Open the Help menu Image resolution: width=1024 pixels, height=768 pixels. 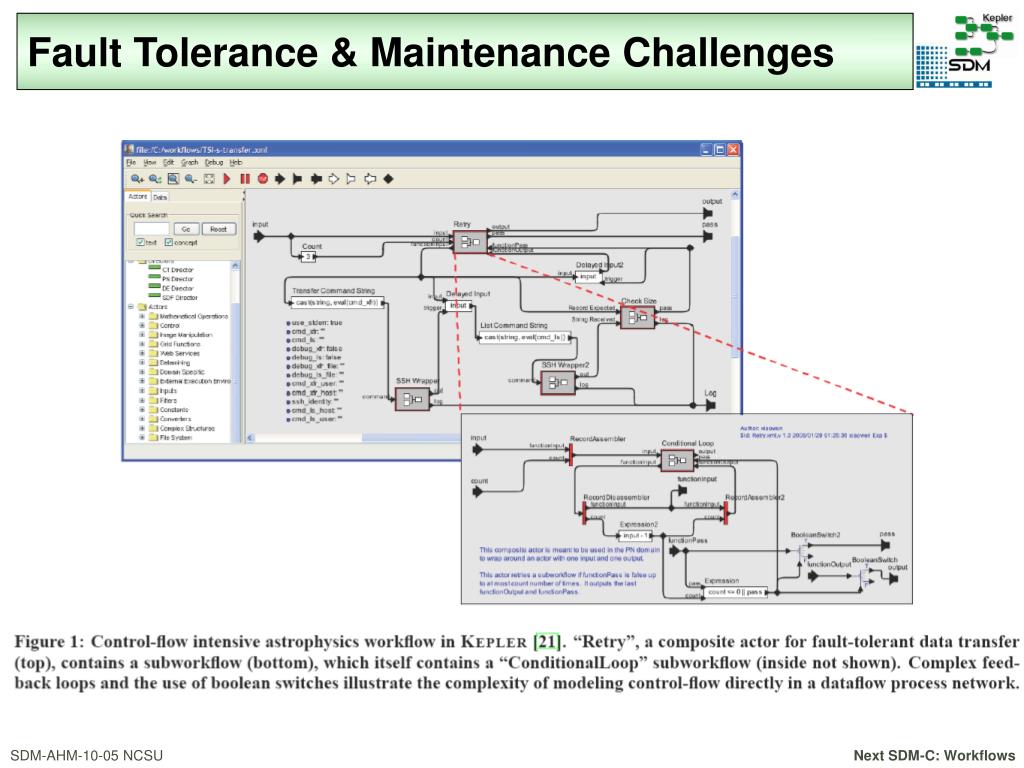click(236, 163)
